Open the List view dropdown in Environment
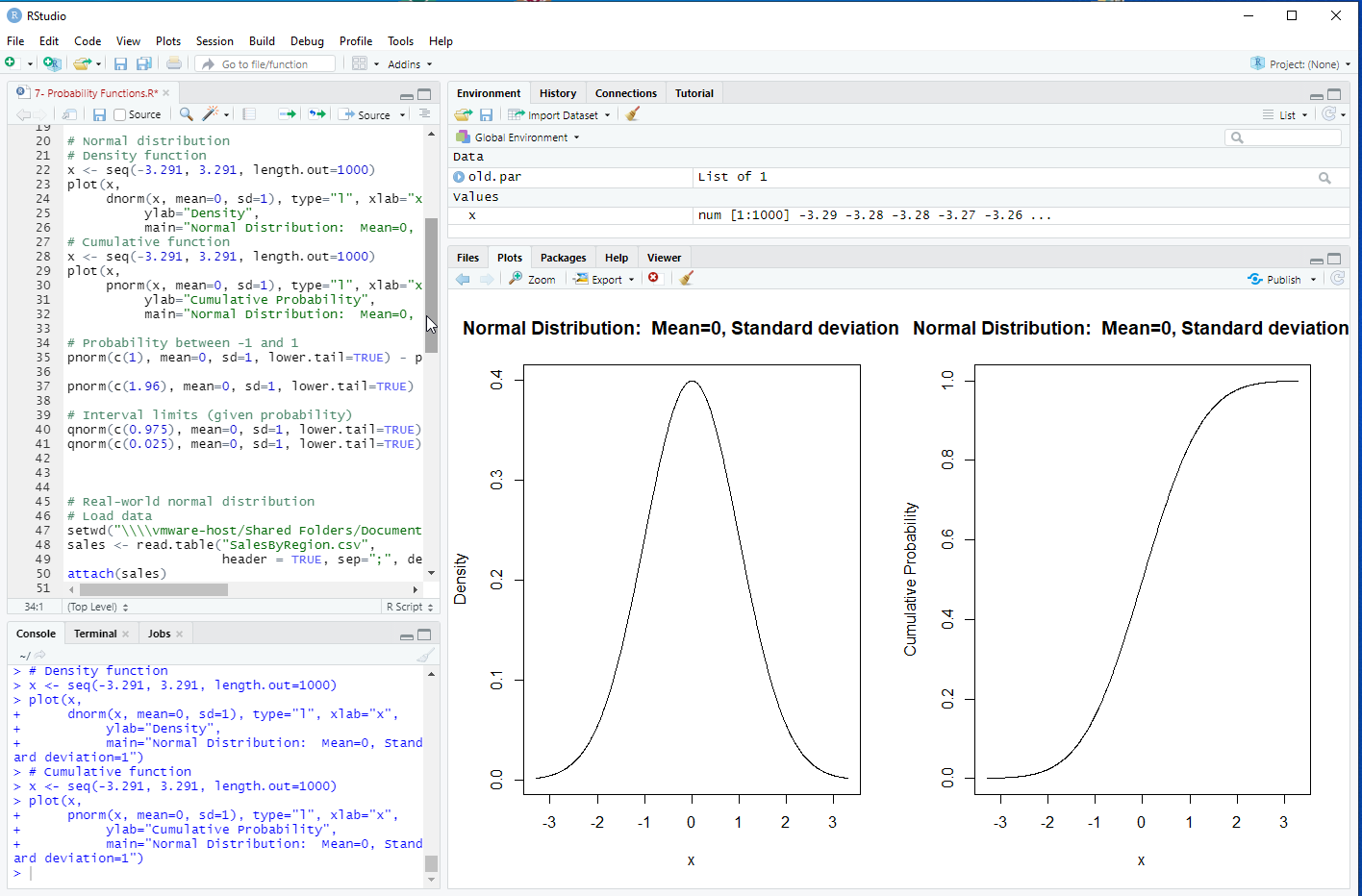Screen dimensions: 1362x896 click(x=1286, y=115)
